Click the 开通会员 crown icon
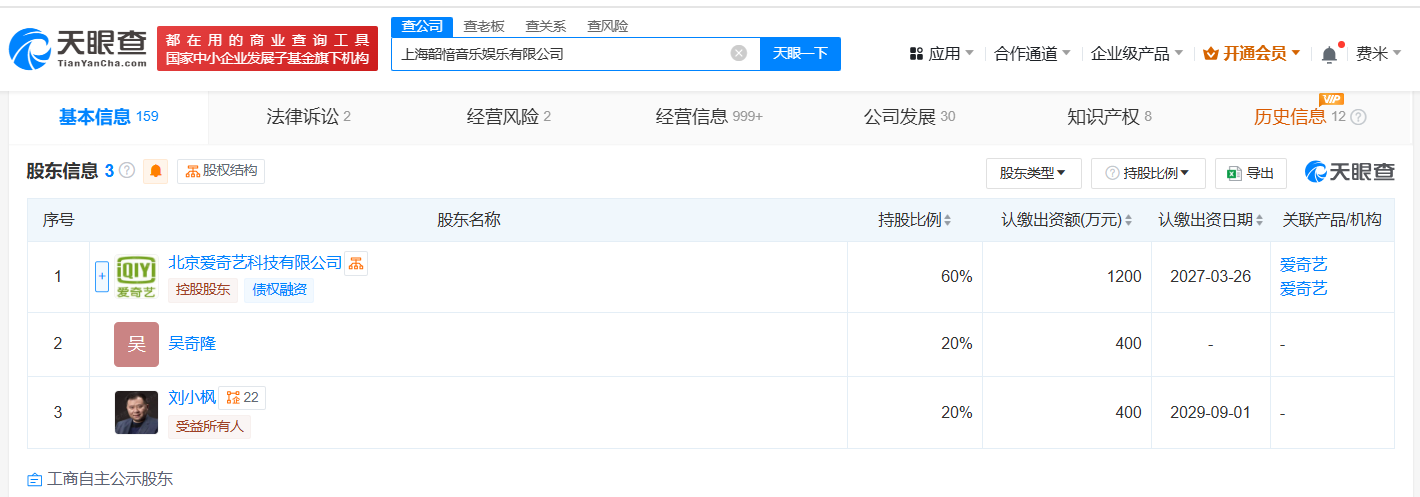The width and height of the screenshot is (1420, 497). click(1209, 54)
